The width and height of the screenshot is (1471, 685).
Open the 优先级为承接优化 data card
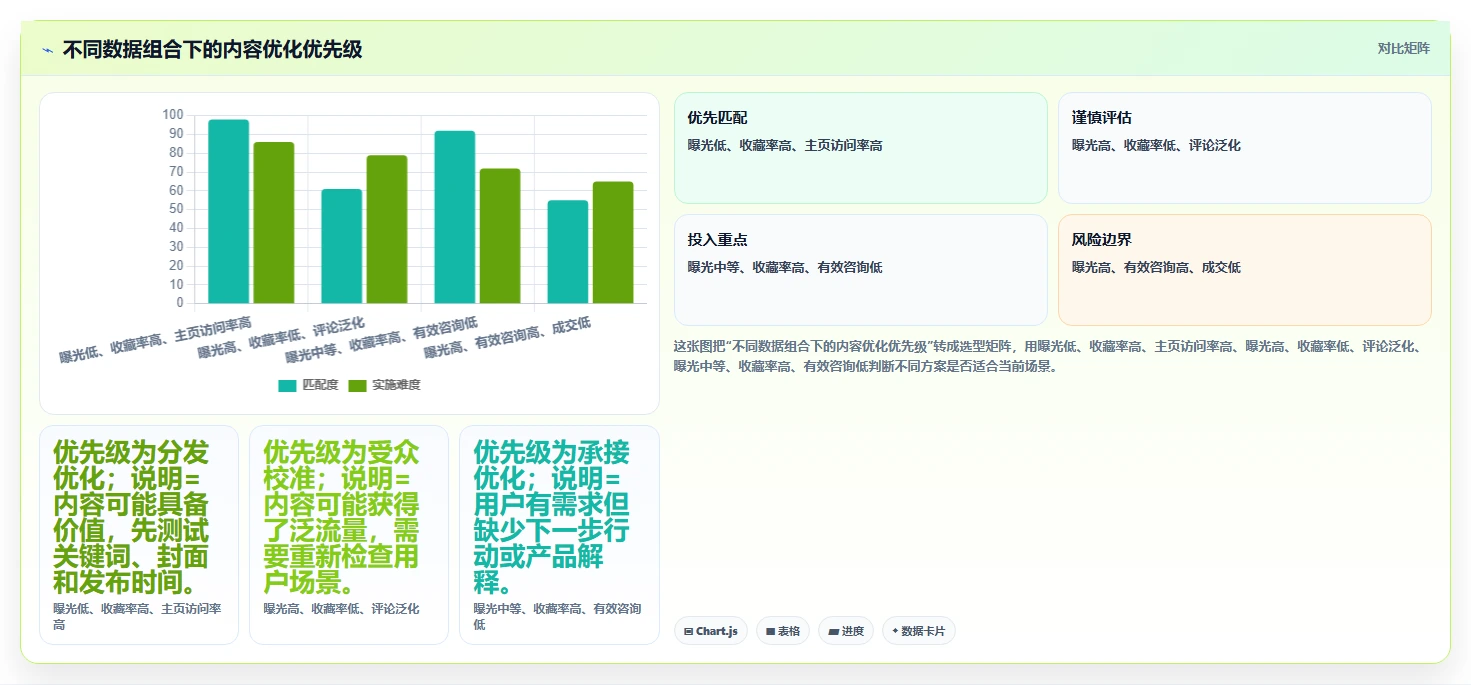pos(559,535)
